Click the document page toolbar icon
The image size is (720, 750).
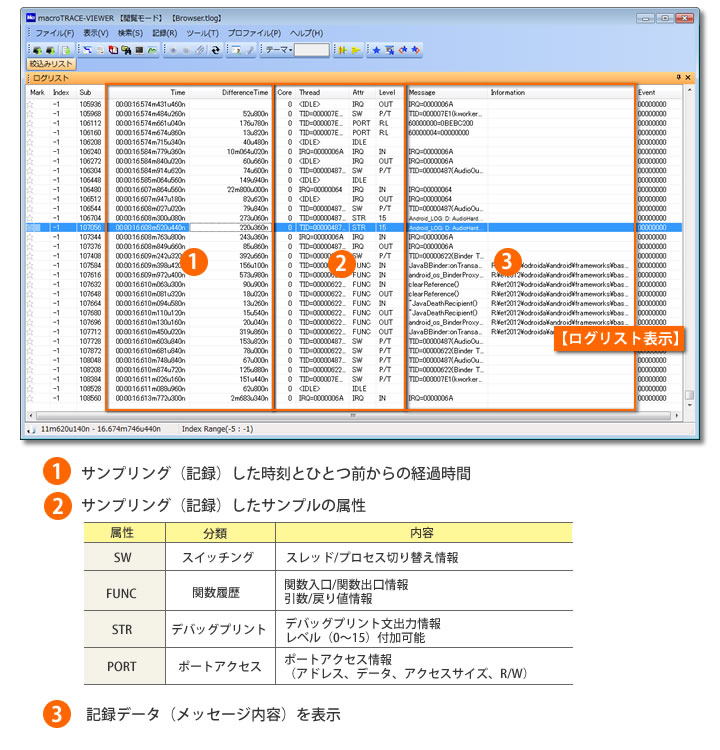(66, 50)
